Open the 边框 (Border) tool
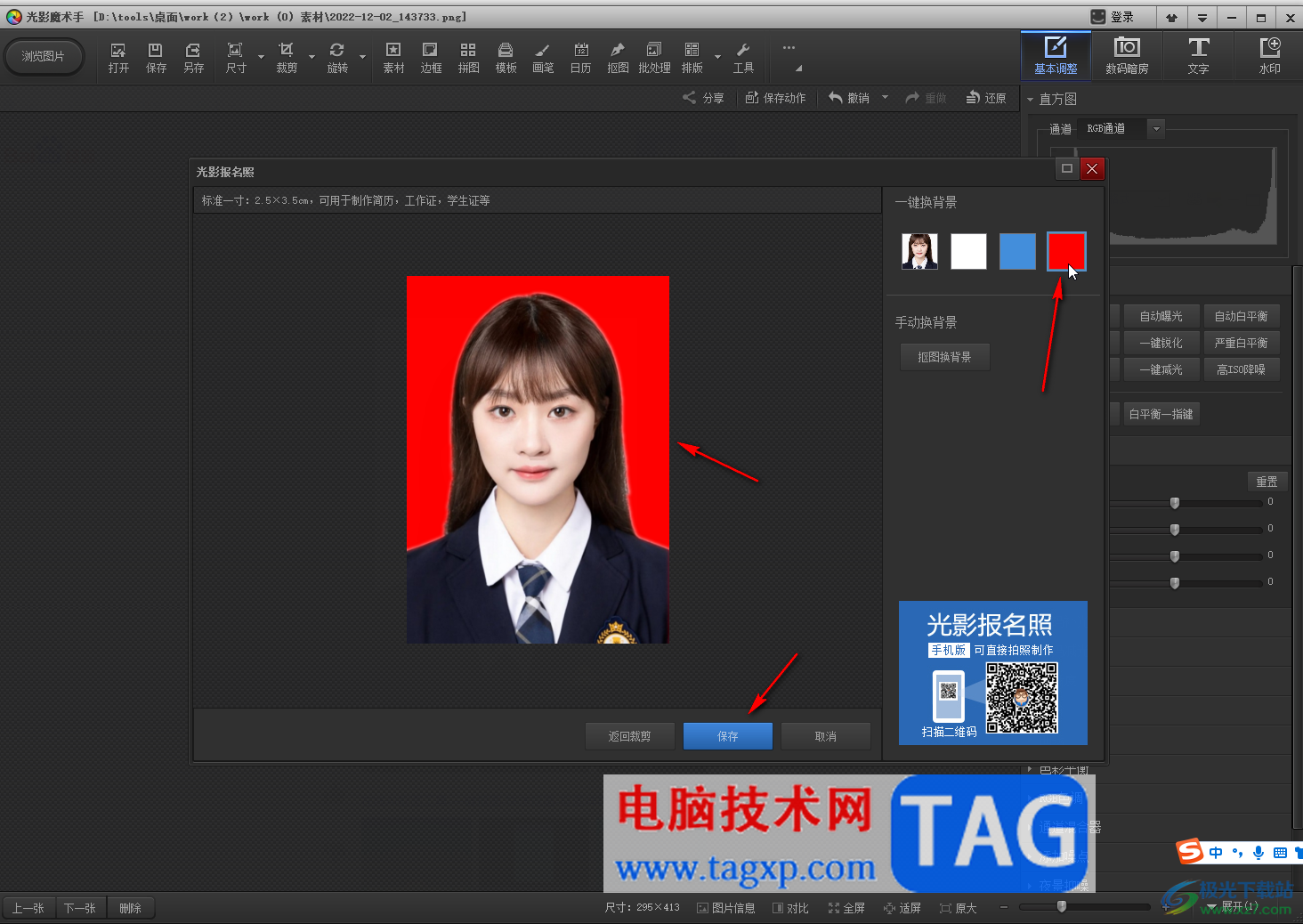 pyautogui.click(x=431, y=58)
